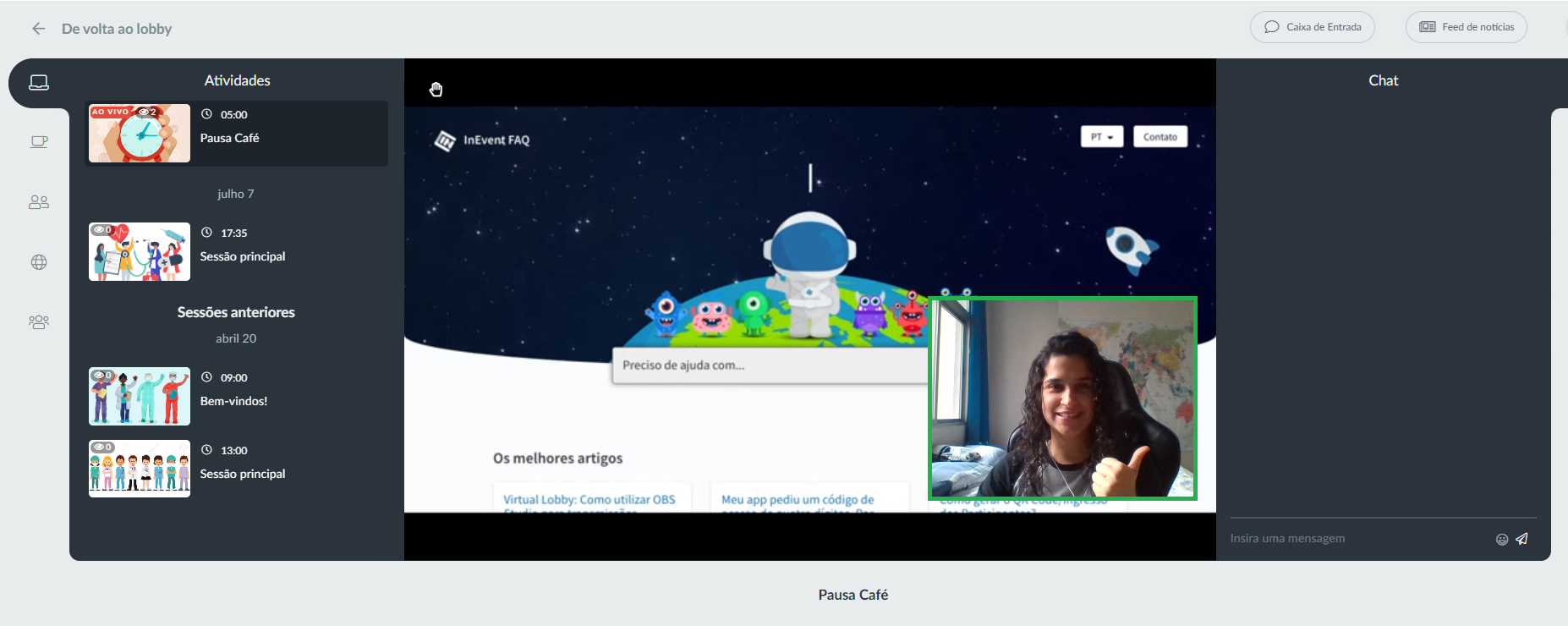Open the Bem-vindos! session thumbnail

(140, 396)
